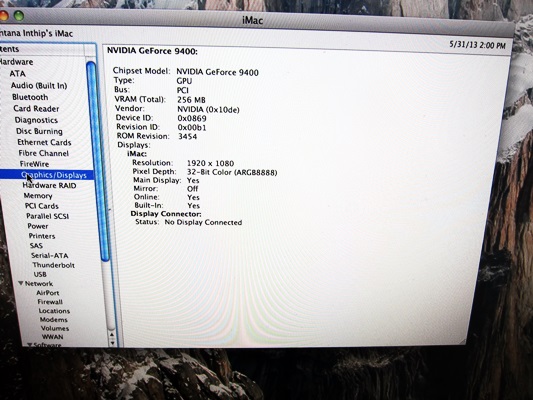Select the Network category label
533x400 pixels.
tap(39, 283)
